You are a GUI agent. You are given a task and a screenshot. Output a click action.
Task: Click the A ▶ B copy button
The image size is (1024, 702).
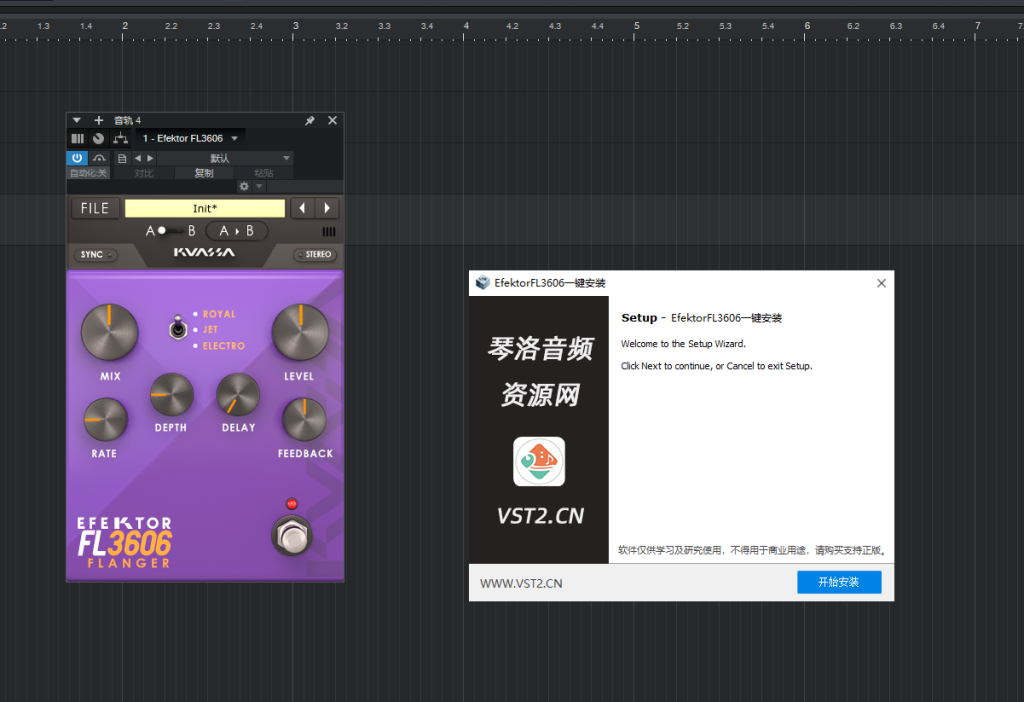(236, 231)
